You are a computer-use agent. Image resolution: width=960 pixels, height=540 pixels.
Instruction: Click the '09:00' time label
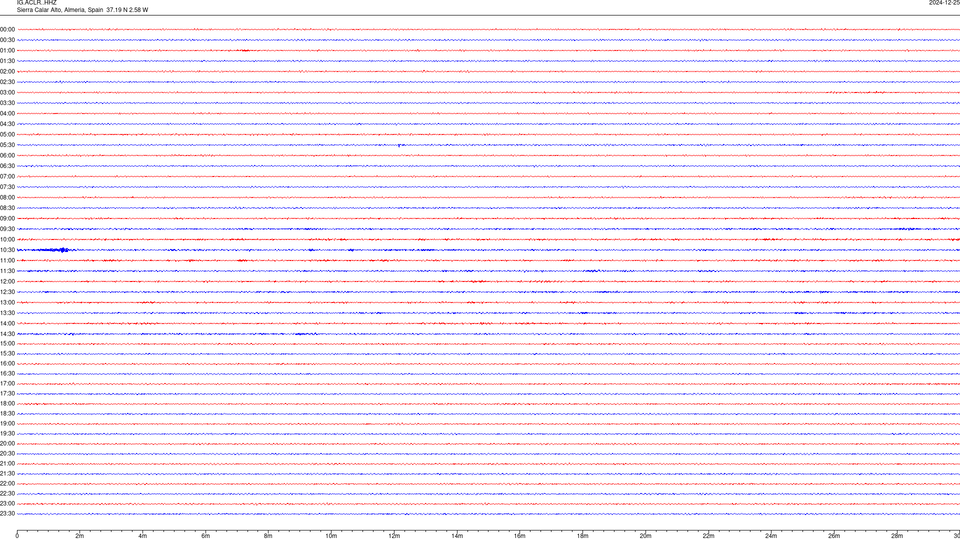(x=7, y=219)
